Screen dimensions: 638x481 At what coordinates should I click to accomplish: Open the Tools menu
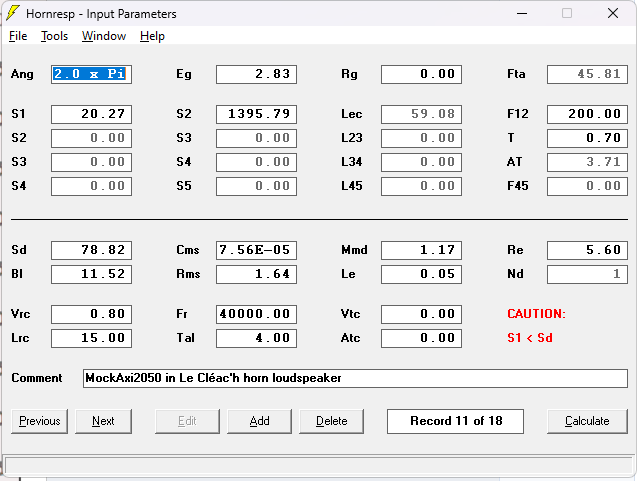tap(54, 36)
